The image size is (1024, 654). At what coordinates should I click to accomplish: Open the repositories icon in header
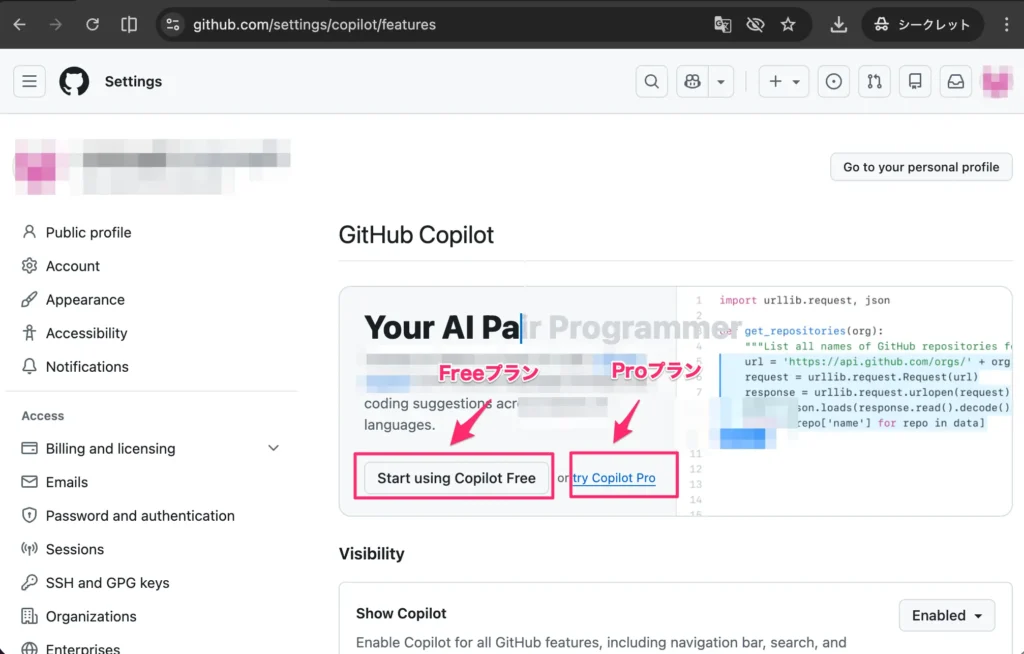tap(914, 82)
